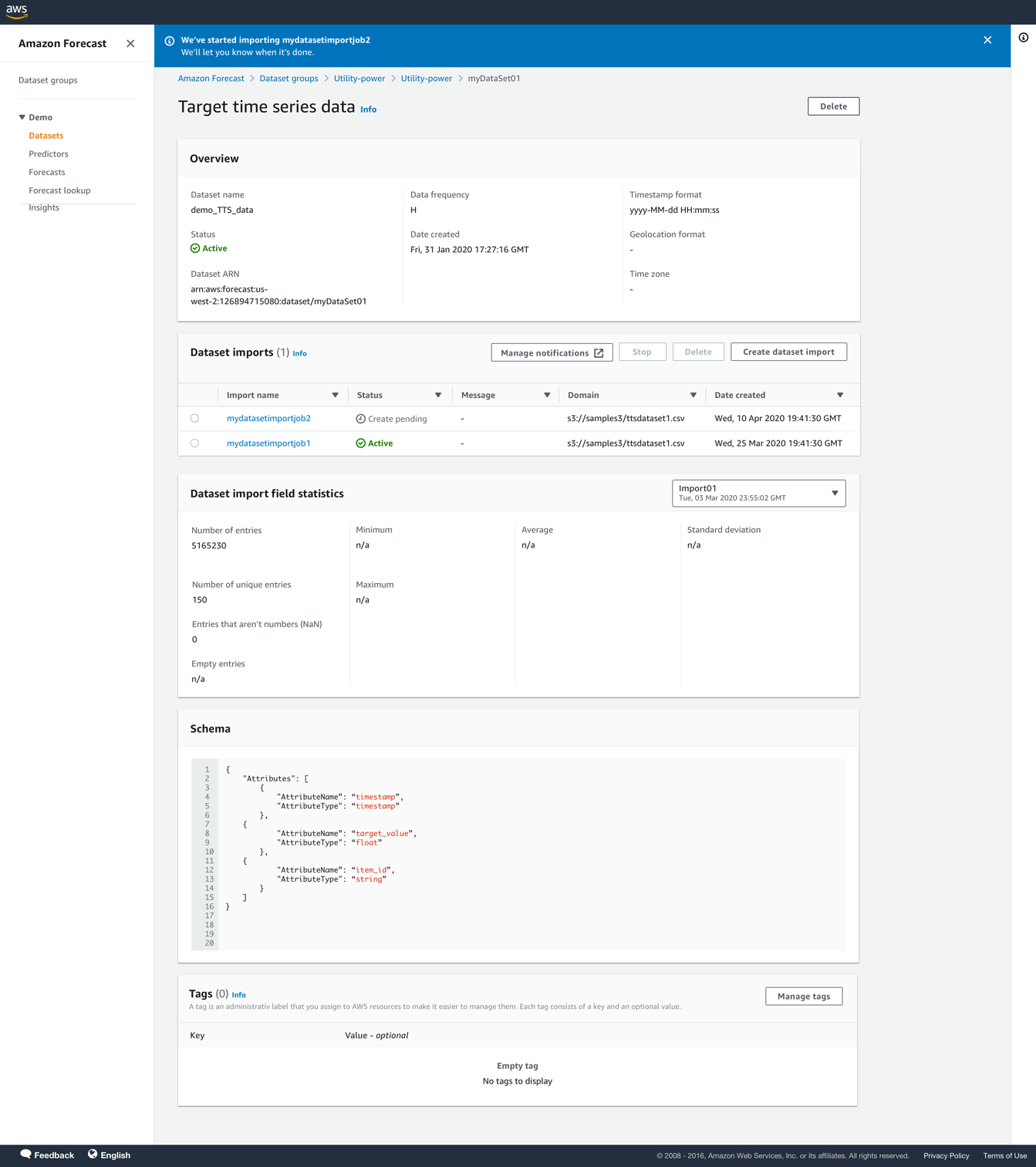Collapse the Demo section in sidebar
This screenshot has width=1036, height=1167.
click(x=22, y=117)
